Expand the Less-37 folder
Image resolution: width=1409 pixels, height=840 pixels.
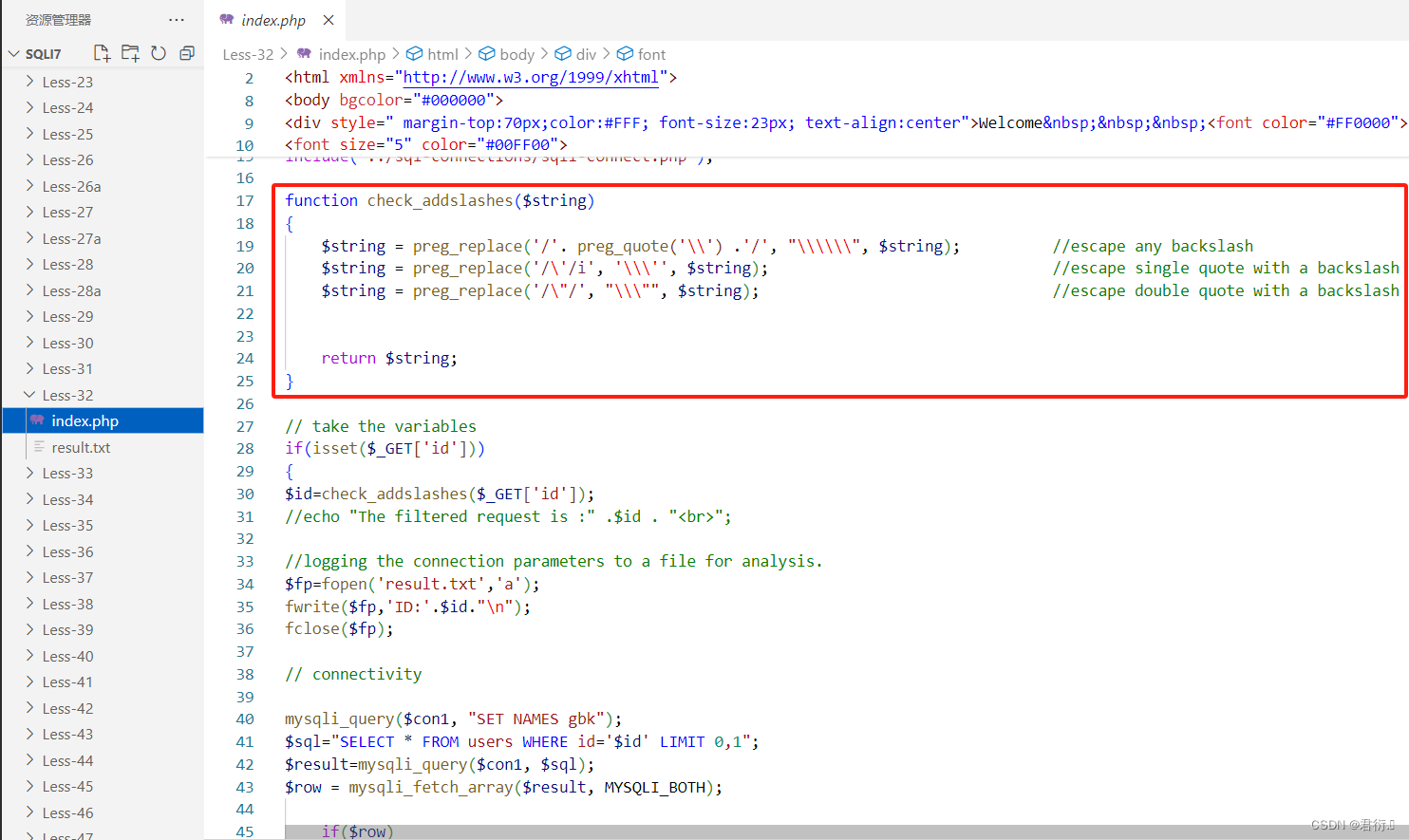coord(102,577)
